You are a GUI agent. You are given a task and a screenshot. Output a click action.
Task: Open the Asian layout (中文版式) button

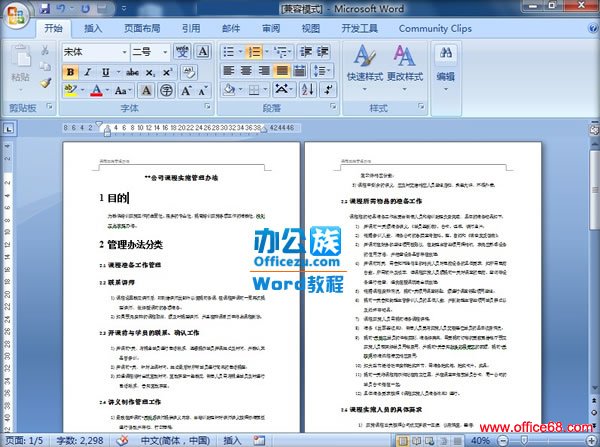pyautogui.click(x=284, y=90)
